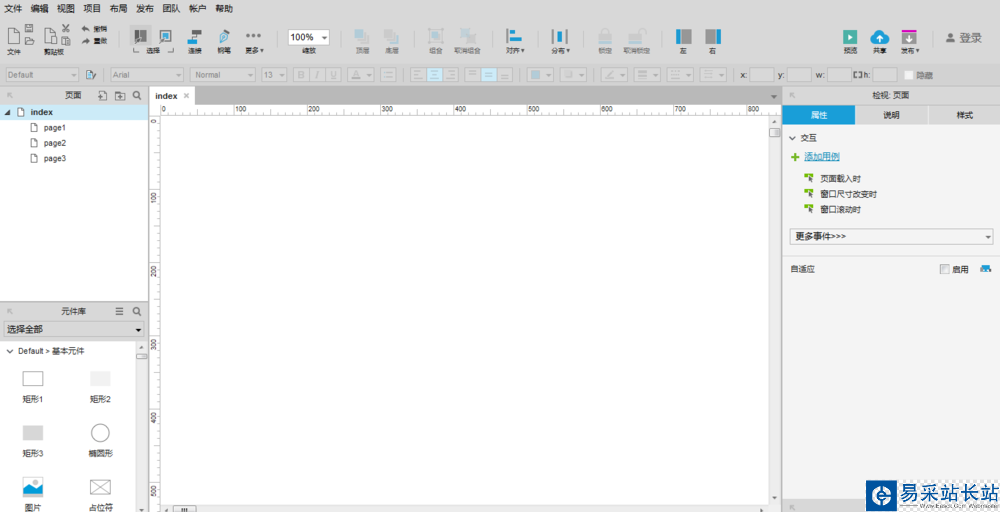Open the 更多 more tools dropdown
The width and height of the screenshot is (1000, 512).
tap(254, 41)
